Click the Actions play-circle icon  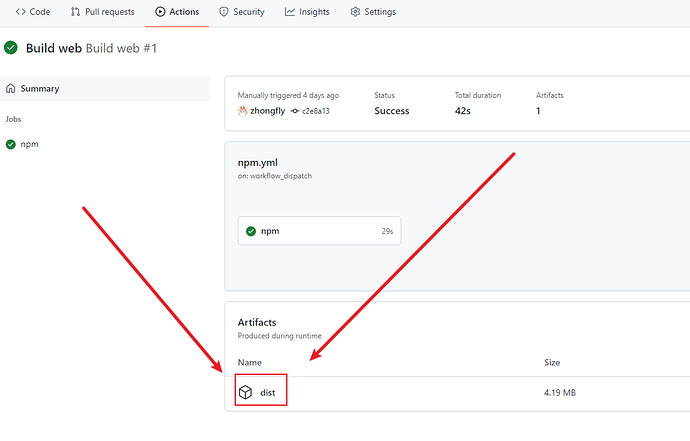coord(160,12)
